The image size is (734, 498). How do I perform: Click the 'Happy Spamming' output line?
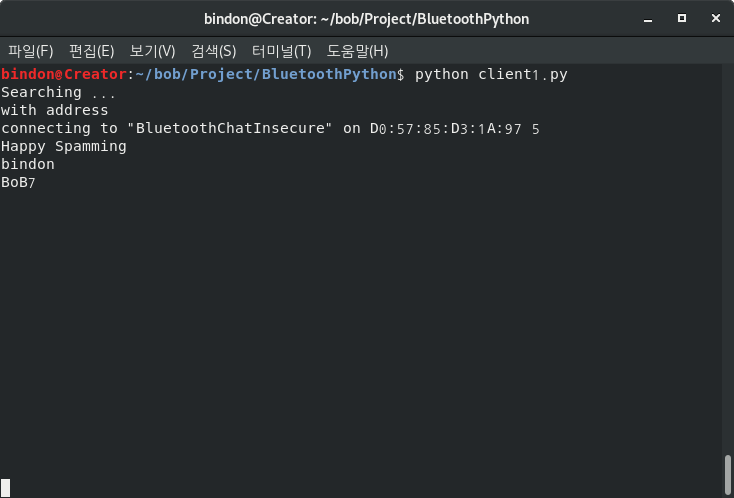64,147
